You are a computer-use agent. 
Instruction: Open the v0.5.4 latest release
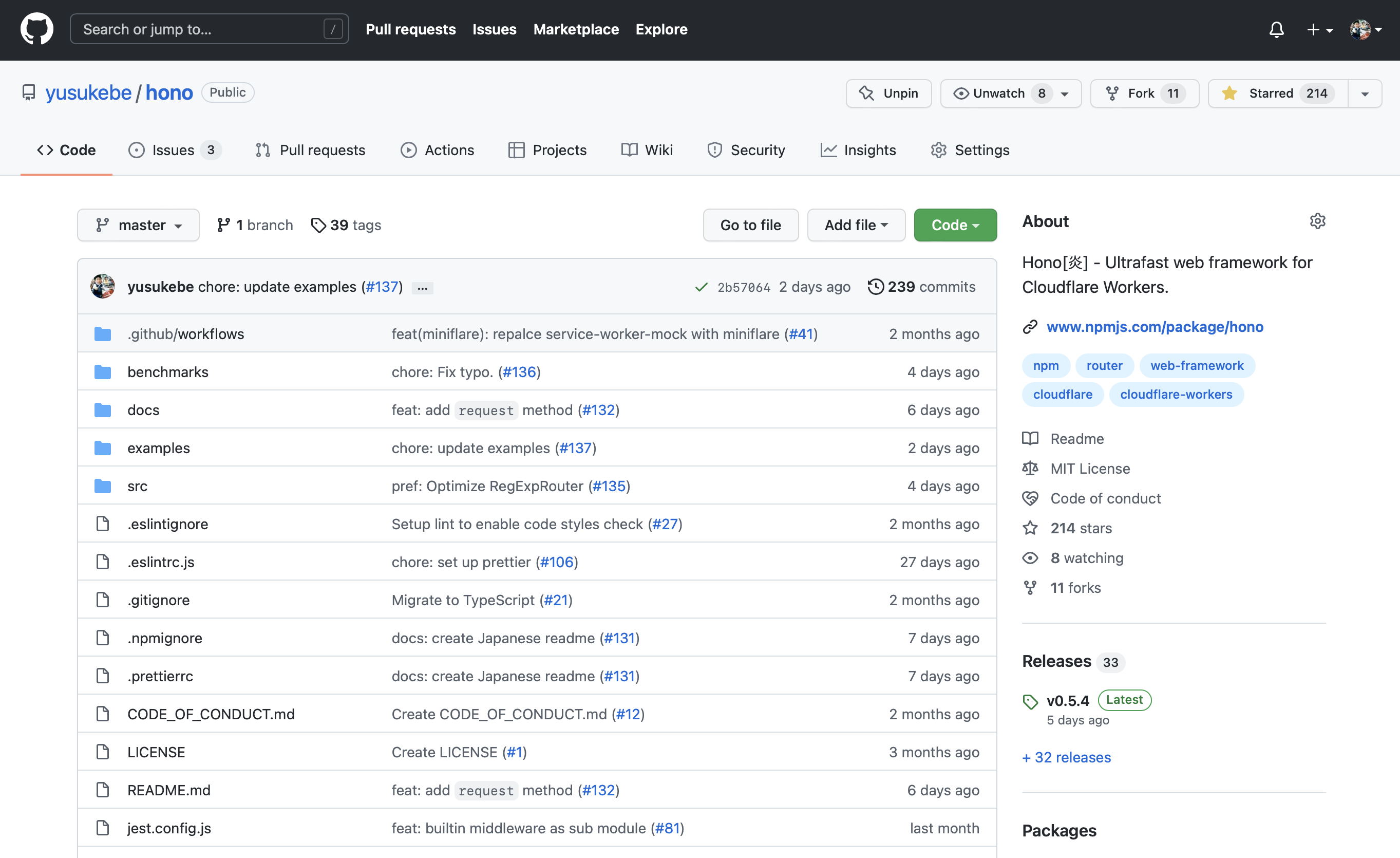pyautogui.click(x=1068, y=700)
